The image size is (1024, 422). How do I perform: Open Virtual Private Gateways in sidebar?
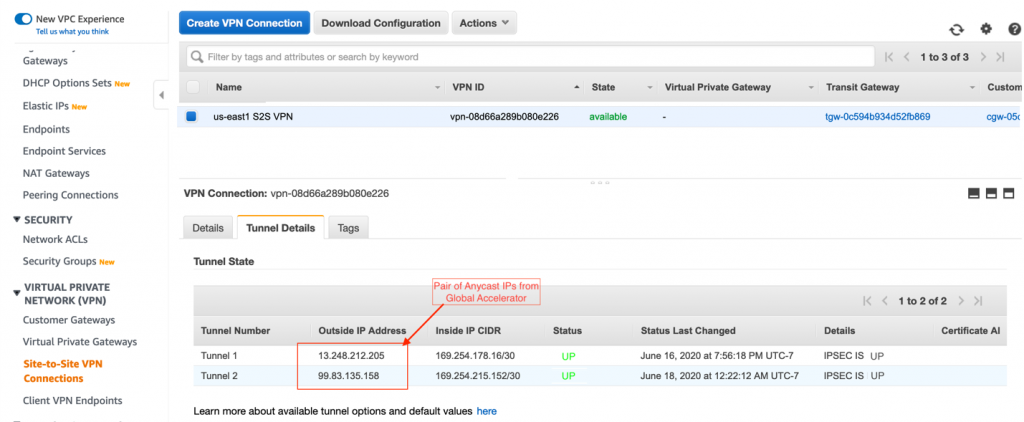coord(80,342)
